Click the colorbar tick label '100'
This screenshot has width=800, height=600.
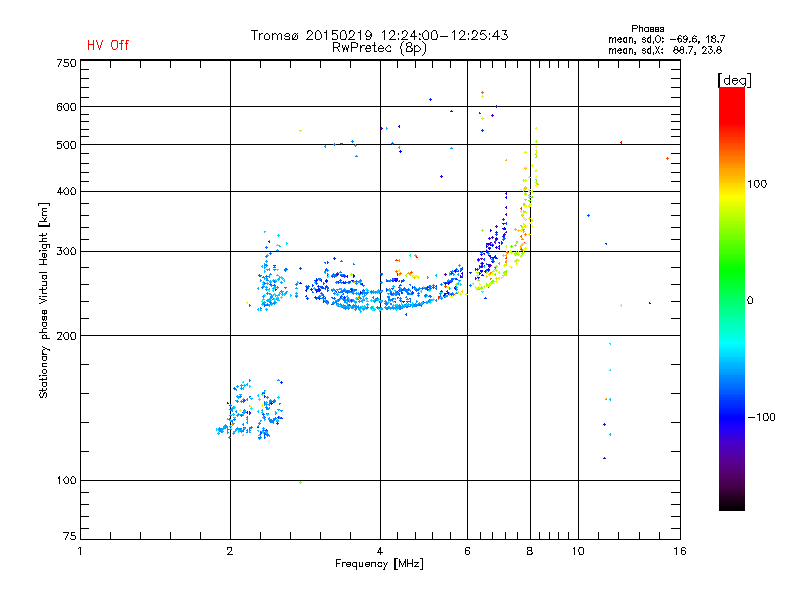(757, 184)
